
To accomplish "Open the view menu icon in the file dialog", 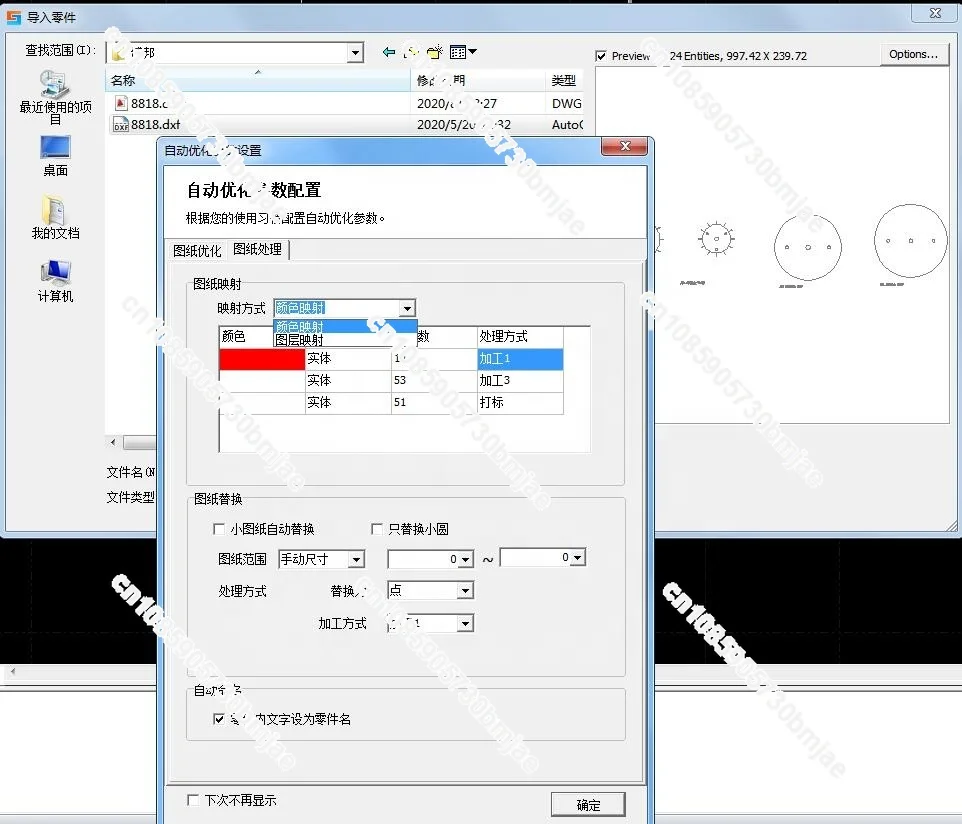I will click(463, 52).
